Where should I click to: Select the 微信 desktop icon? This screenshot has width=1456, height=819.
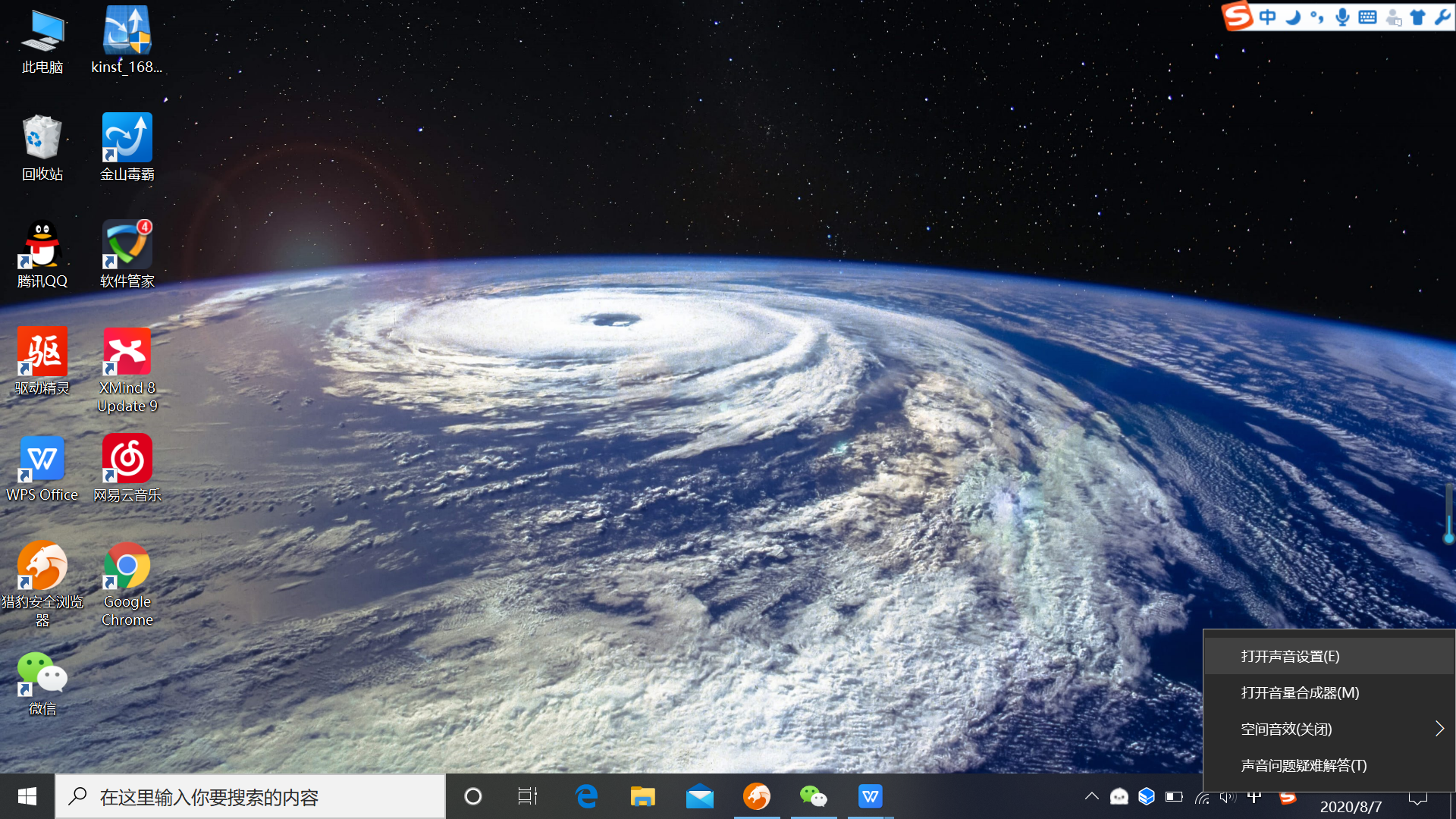42,682
